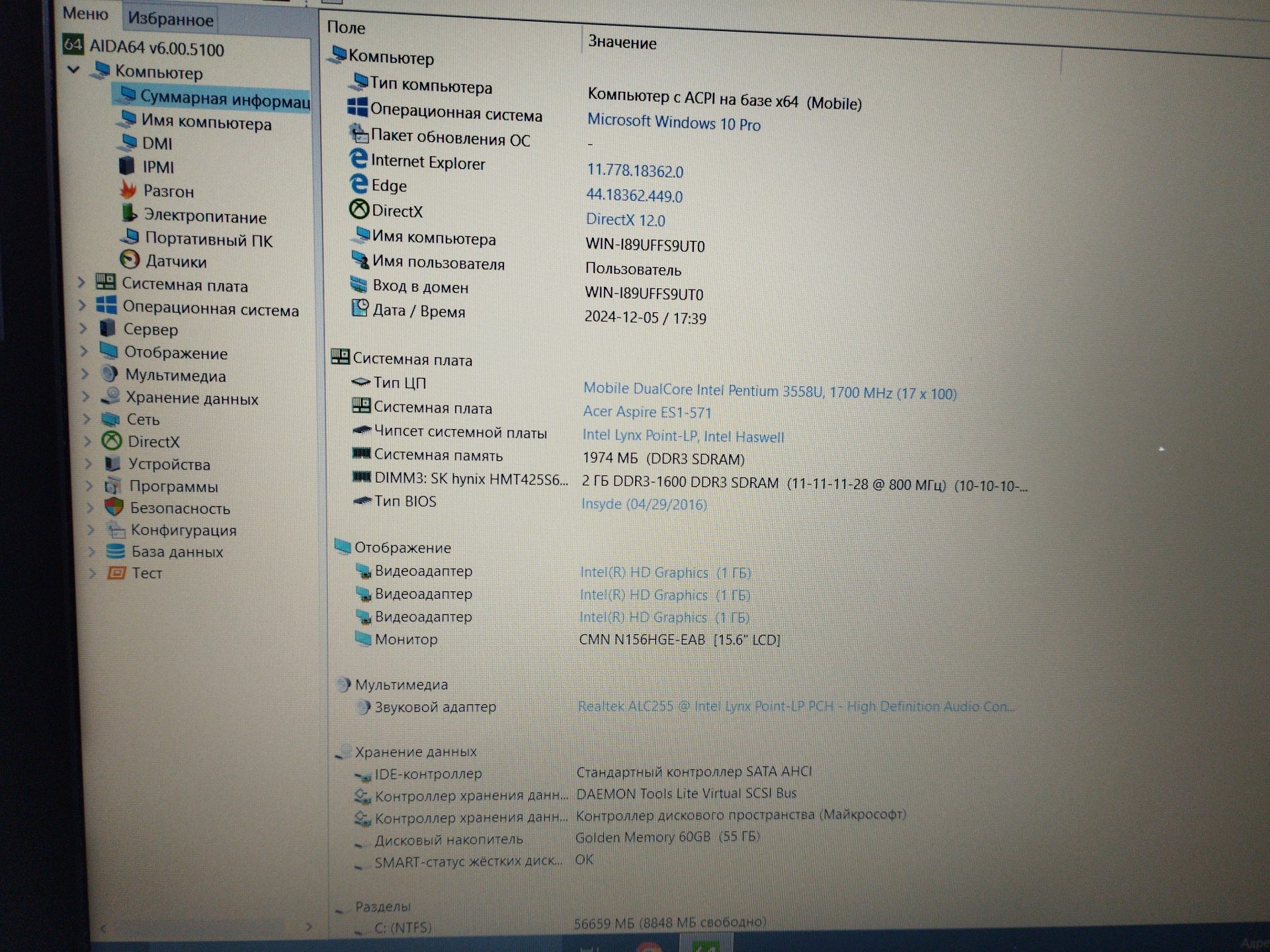Click the IPMI icon in tree
The image size is (1270, 952).
(126, 165)
